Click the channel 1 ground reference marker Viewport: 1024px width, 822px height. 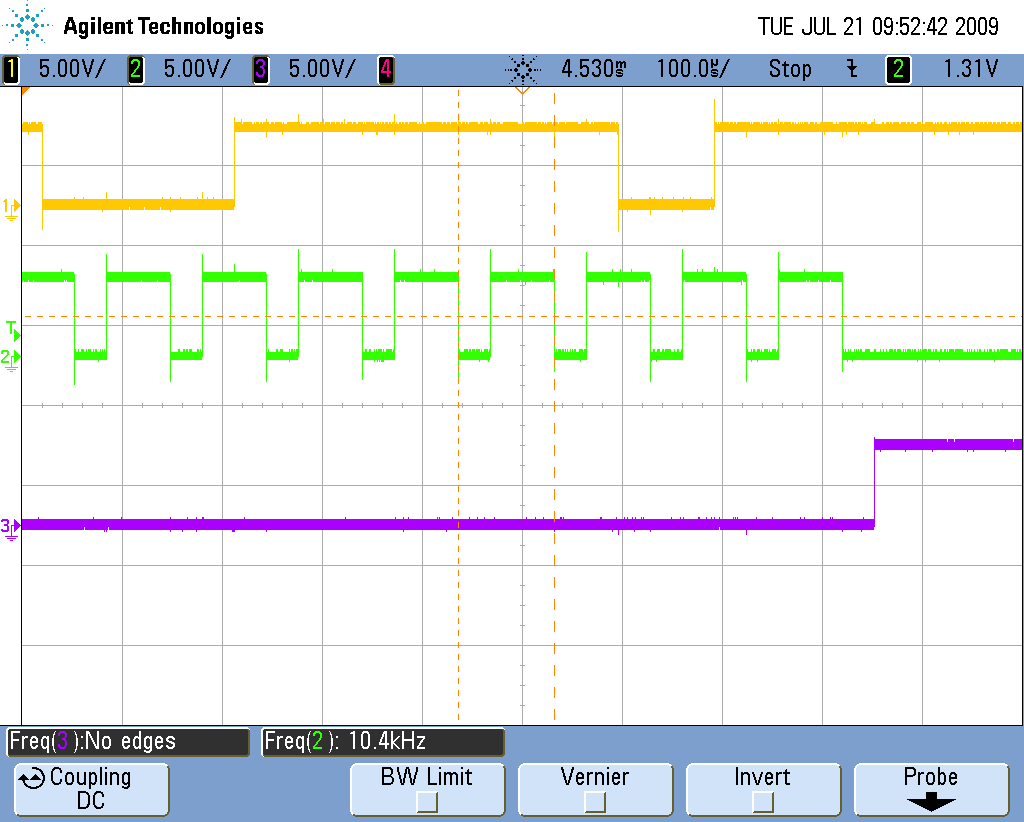(x=11, y=208)
